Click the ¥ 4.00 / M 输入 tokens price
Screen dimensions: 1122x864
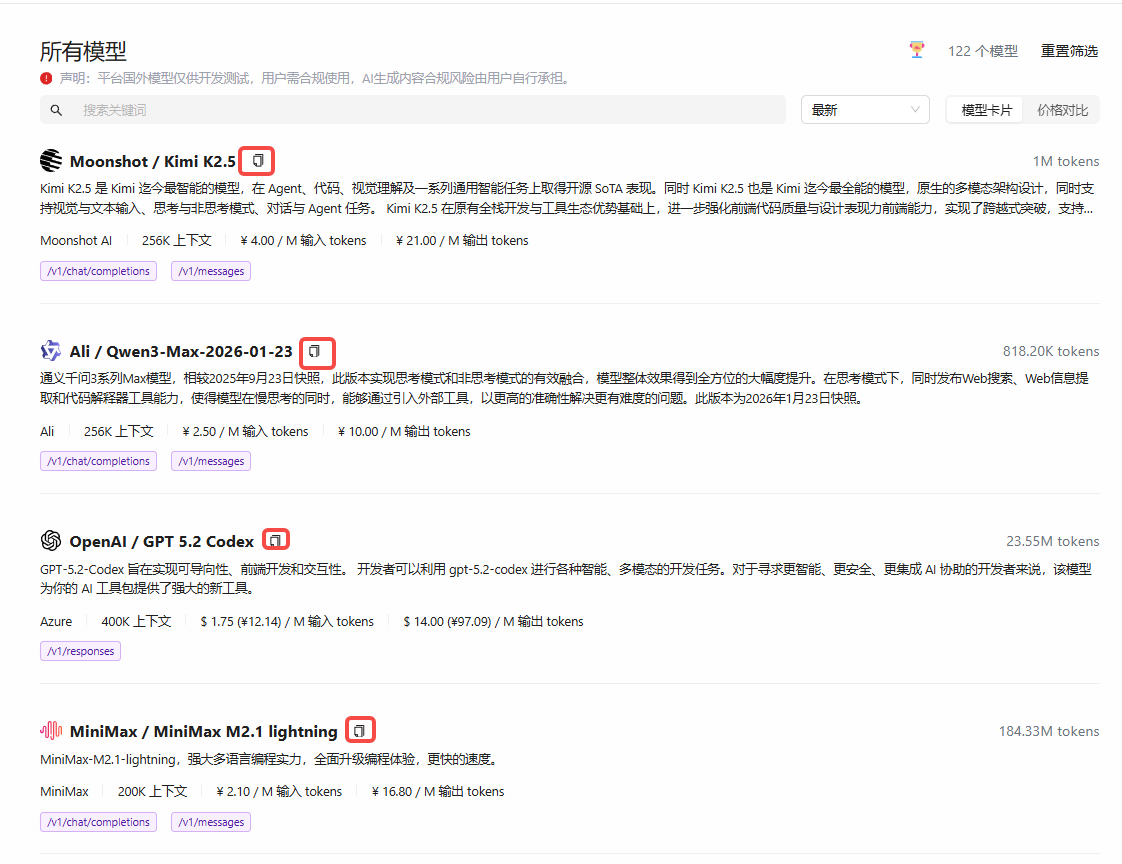pos(303,241)
